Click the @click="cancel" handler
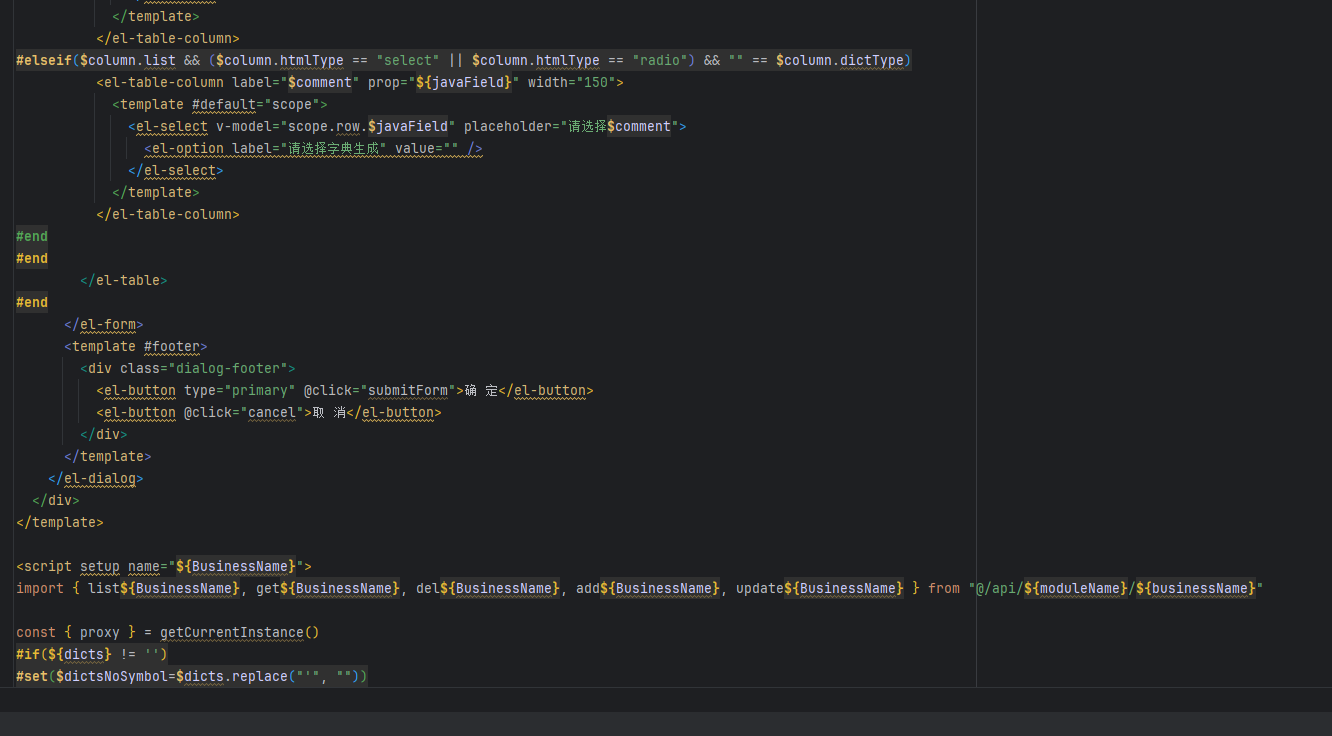Viewport: 1332px width, 736px height. pos(244,413)
